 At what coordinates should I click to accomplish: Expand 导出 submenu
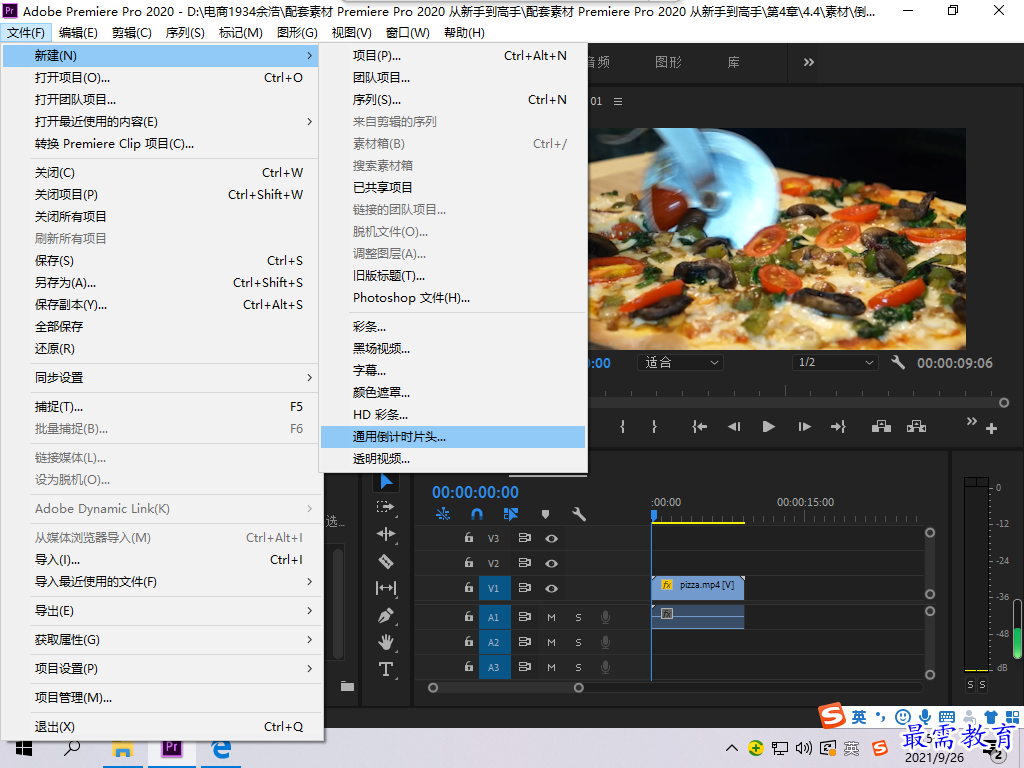point(161,611)
